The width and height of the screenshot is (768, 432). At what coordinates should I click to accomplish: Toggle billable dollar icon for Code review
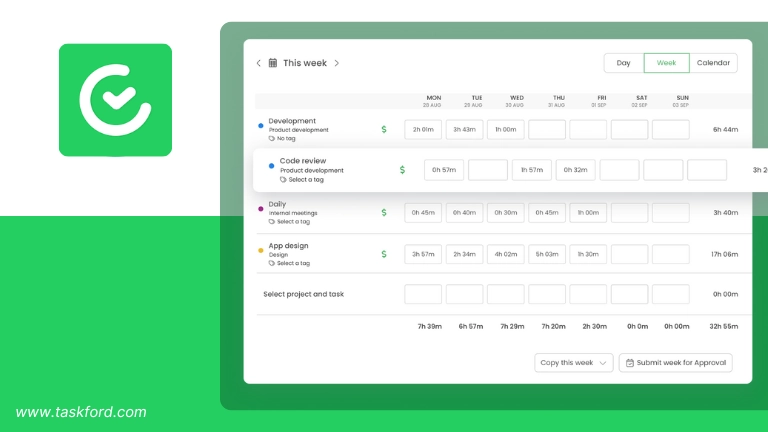pos(402,170)
